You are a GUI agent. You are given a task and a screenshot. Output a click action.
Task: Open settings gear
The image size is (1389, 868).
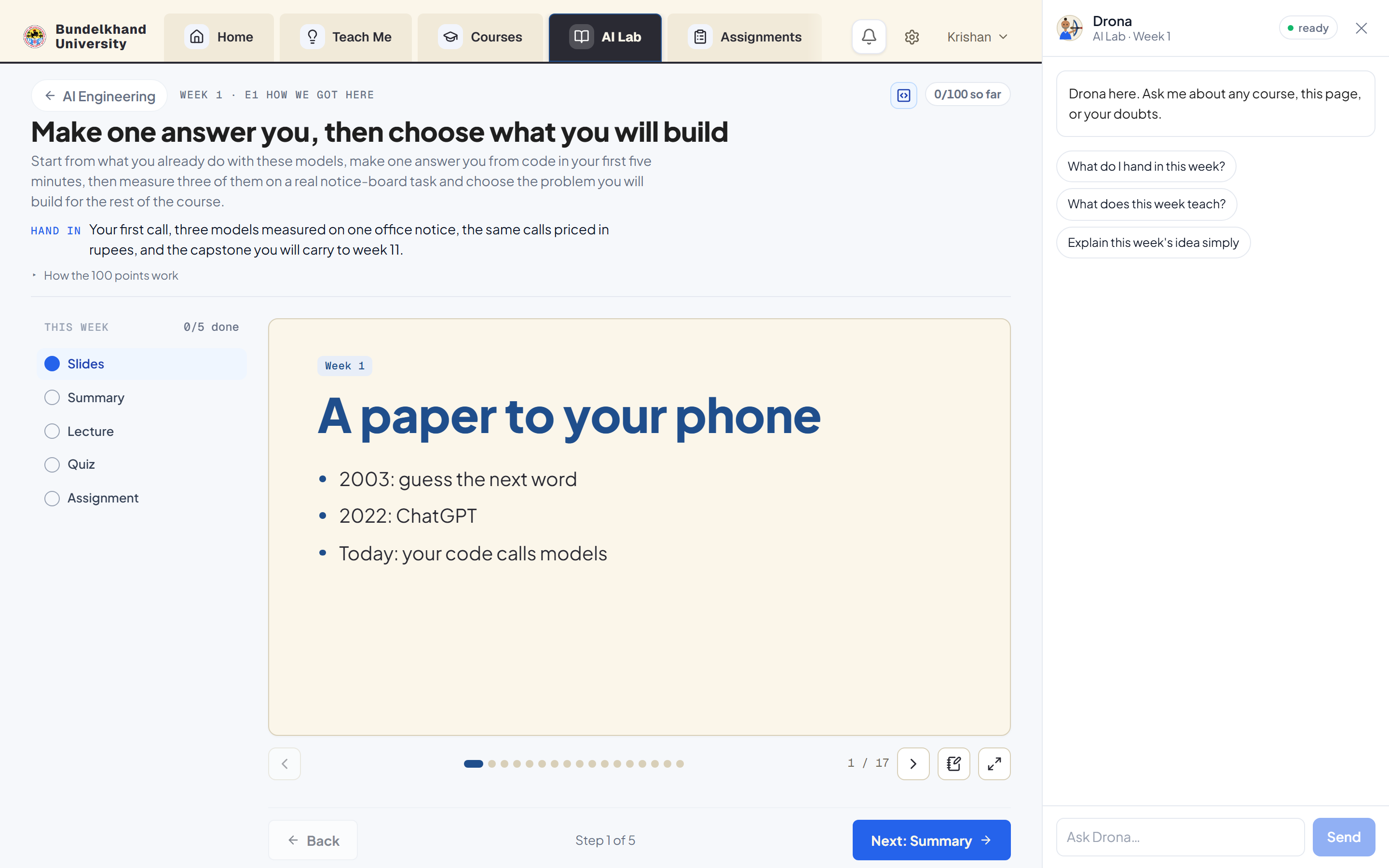tap(912, 37)
